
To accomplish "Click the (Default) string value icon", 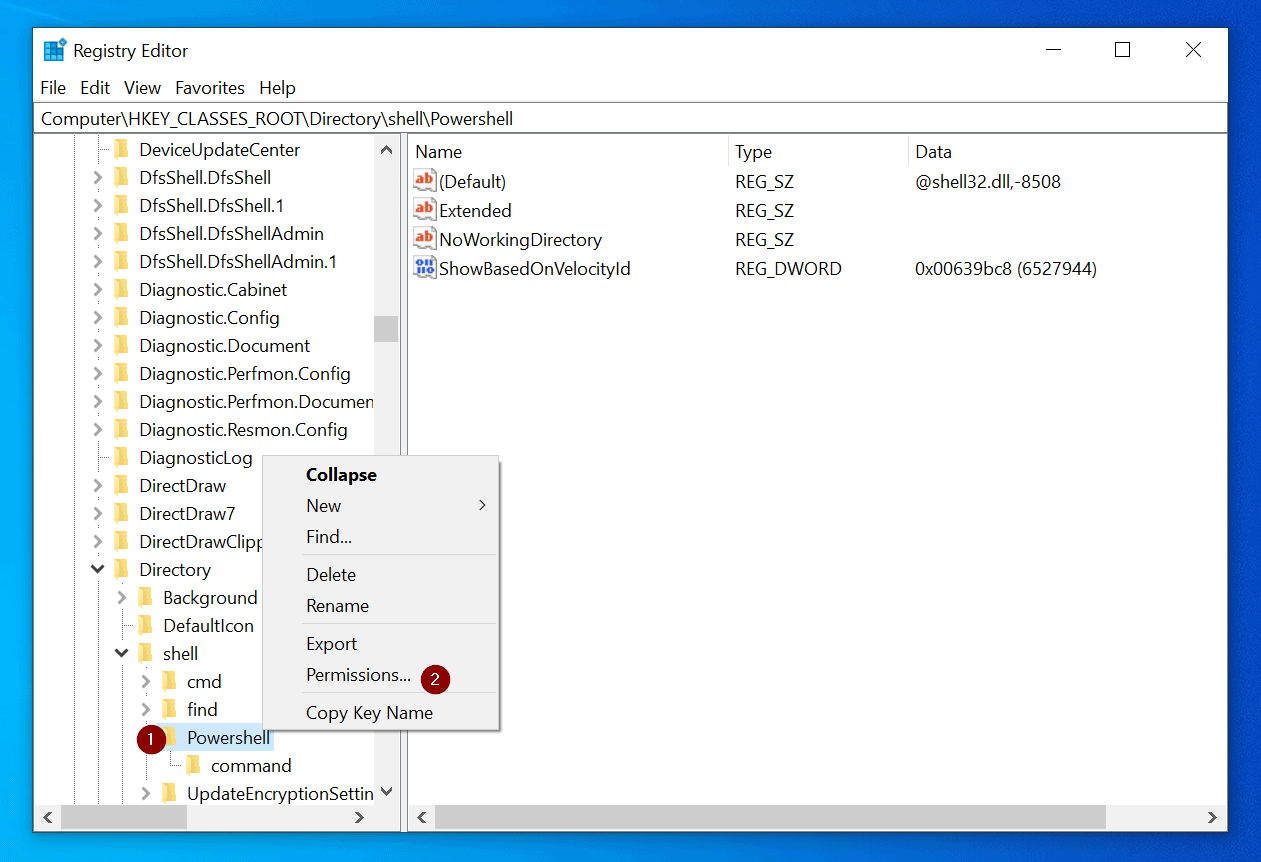I will point(425,181).
